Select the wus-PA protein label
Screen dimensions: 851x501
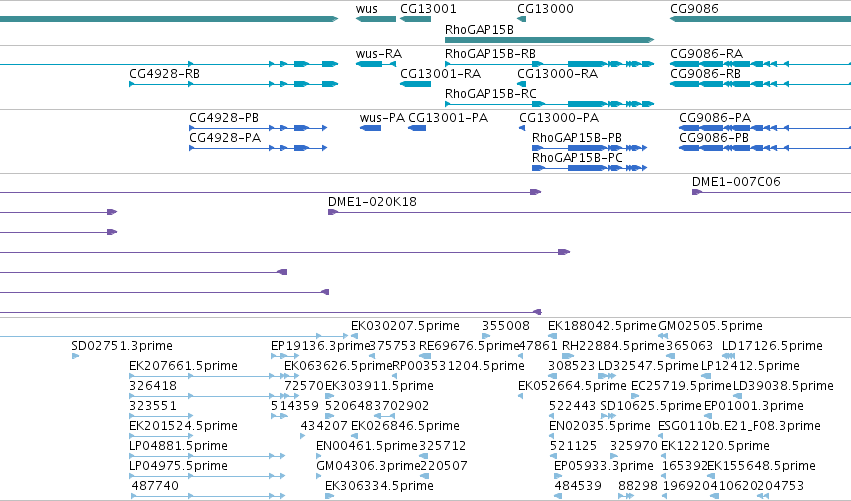(382, 118)
